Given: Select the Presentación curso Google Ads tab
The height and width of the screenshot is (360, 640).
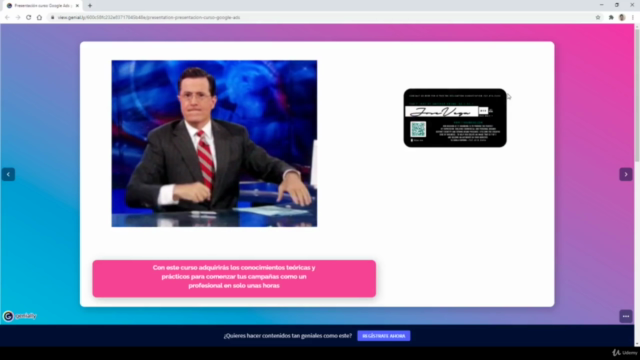Looking at the screenshot, I should [41, 6].
